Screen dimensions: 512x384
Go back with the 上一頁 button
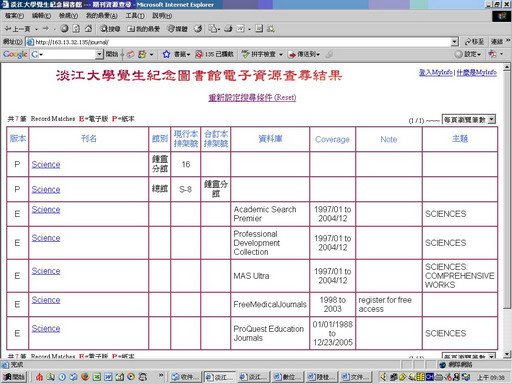[17, 29]
